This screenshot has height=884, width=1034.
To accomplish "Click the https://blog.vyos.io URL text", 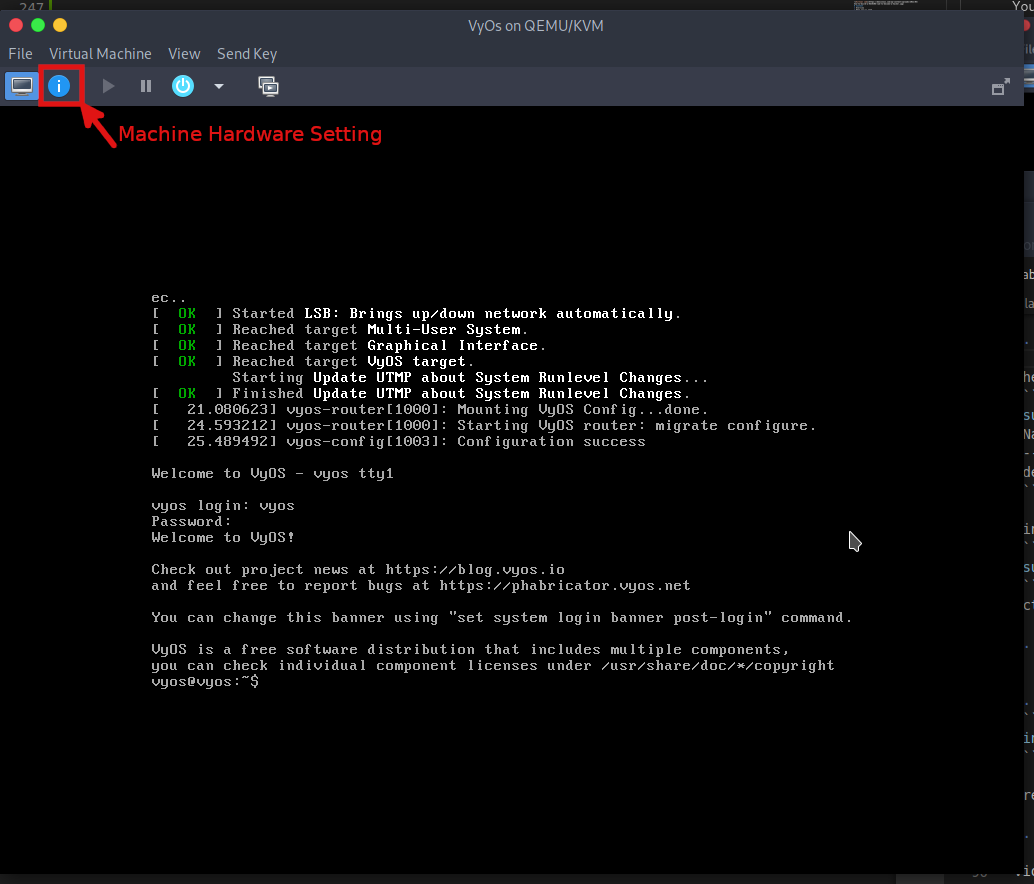I will coord(475,570).
